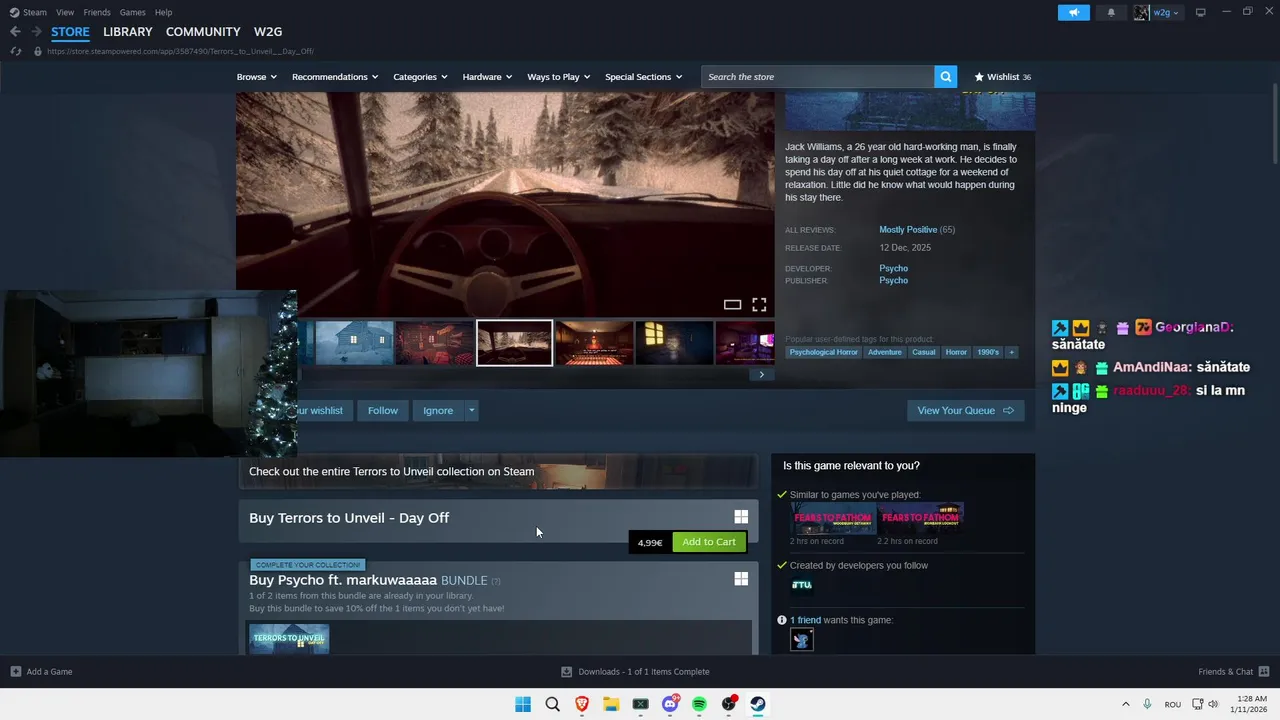Click the store search magnifier button
The height and width of the screenshot is (720, 1280).
[946, 77]
